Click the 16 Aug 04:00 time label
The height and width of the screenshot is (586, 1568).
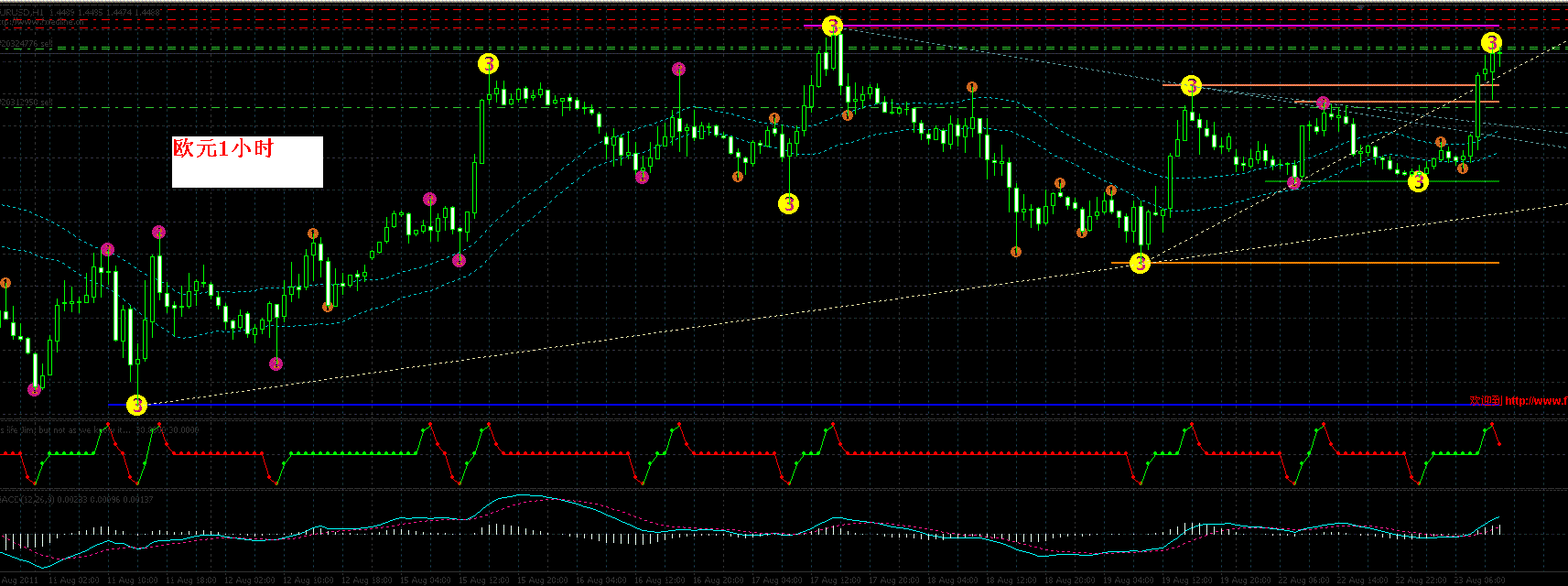tap(600, 581)
